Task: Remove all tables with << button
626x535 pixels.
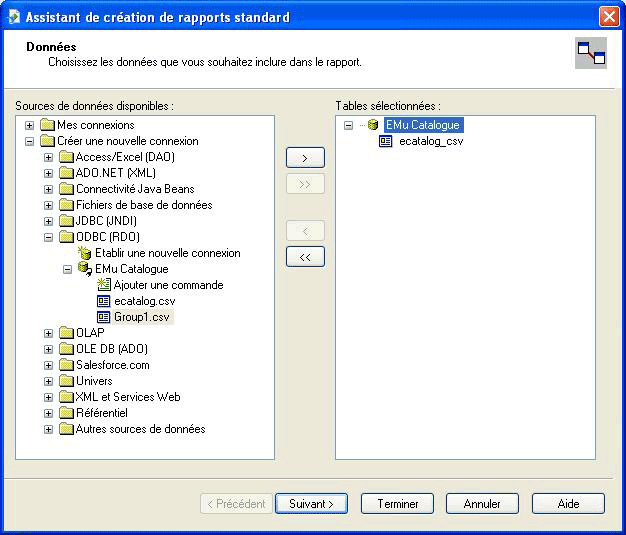Action: (x=305, y=257)
